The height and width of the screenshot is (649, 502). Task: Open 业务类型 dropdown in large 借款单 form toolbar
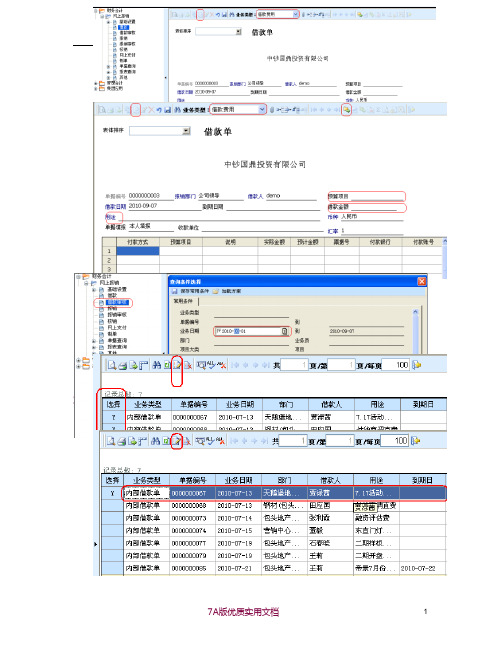pos(262,110)
